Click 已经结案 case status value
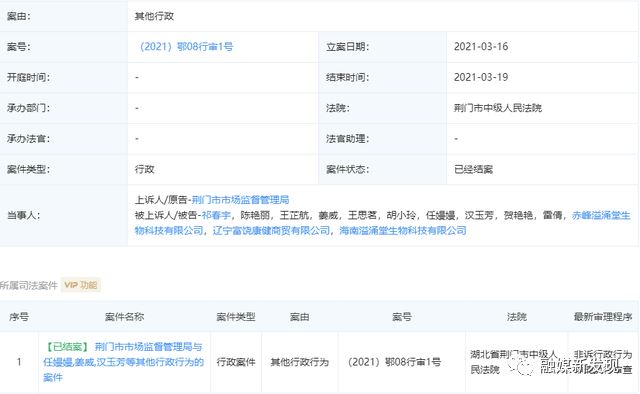Viewport: 640px width, 394px height. pos(473,169)
